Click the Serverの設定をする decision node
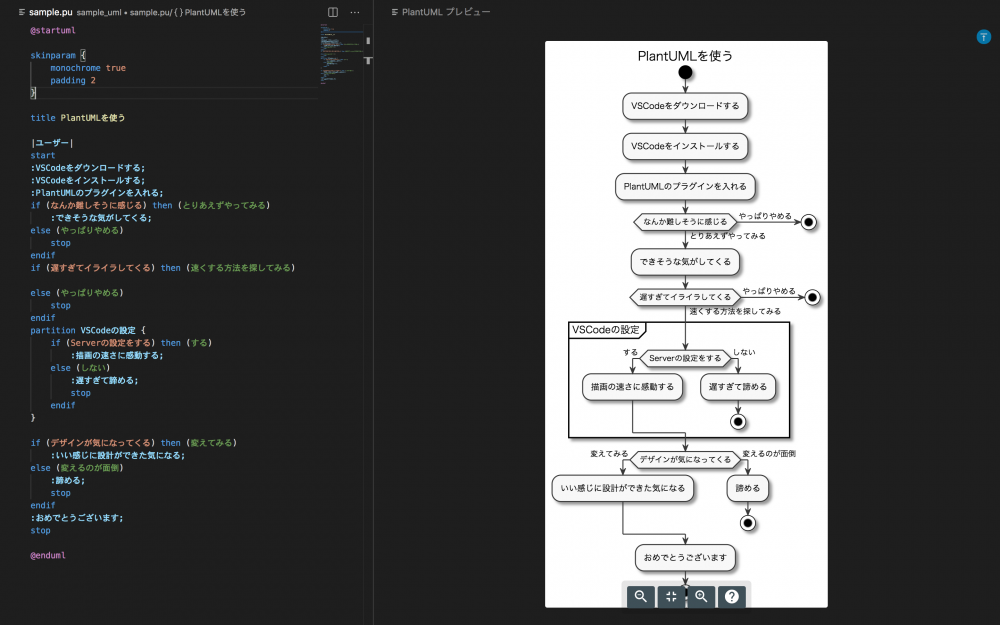The width and height of the screenshot is (1000, 625). pyautogui.click(x=686, y=358)
